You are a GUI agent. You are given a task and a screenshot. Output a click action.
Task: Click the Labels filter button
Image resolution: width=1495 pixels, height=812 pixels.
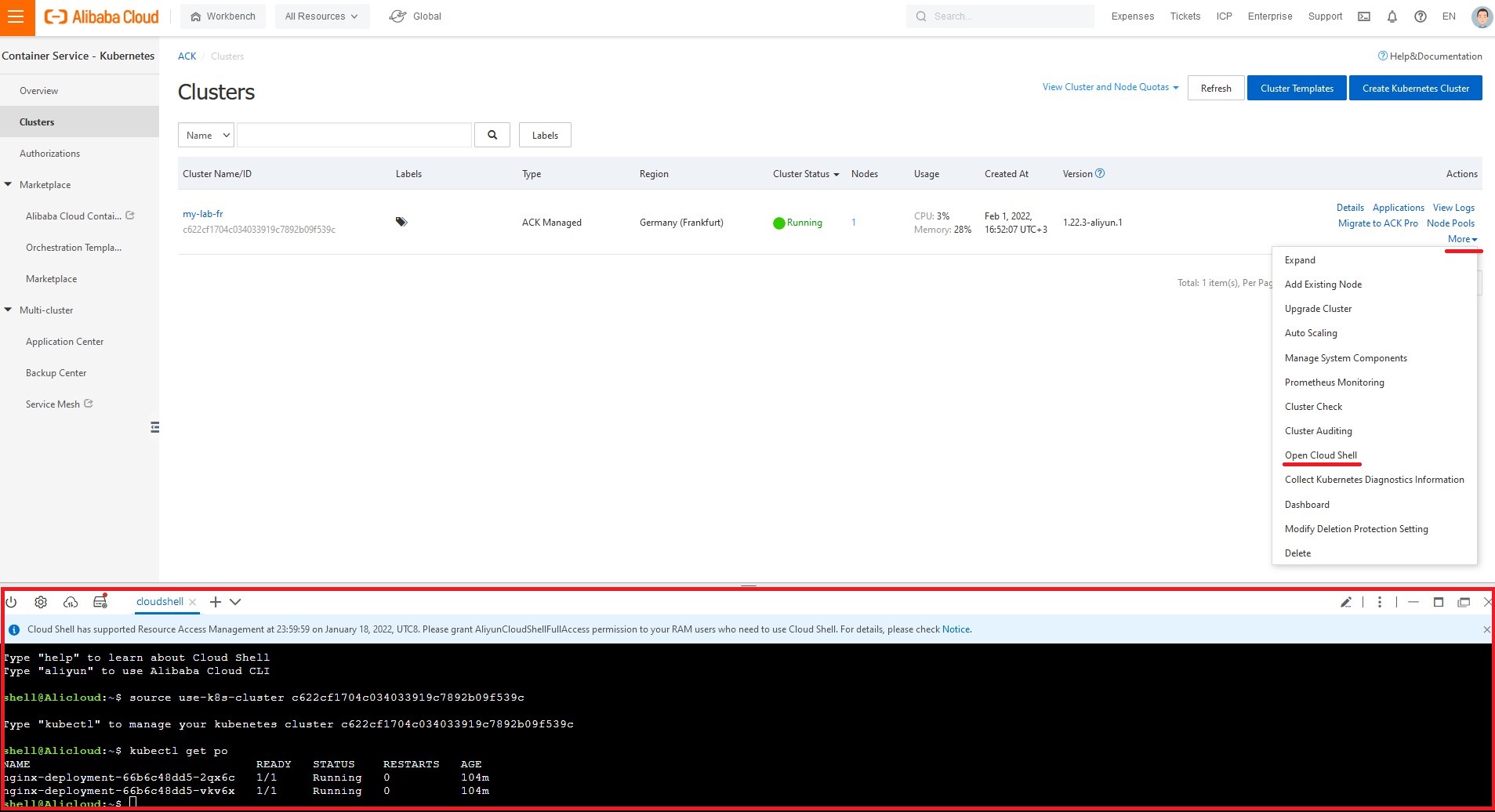[545, 135]
